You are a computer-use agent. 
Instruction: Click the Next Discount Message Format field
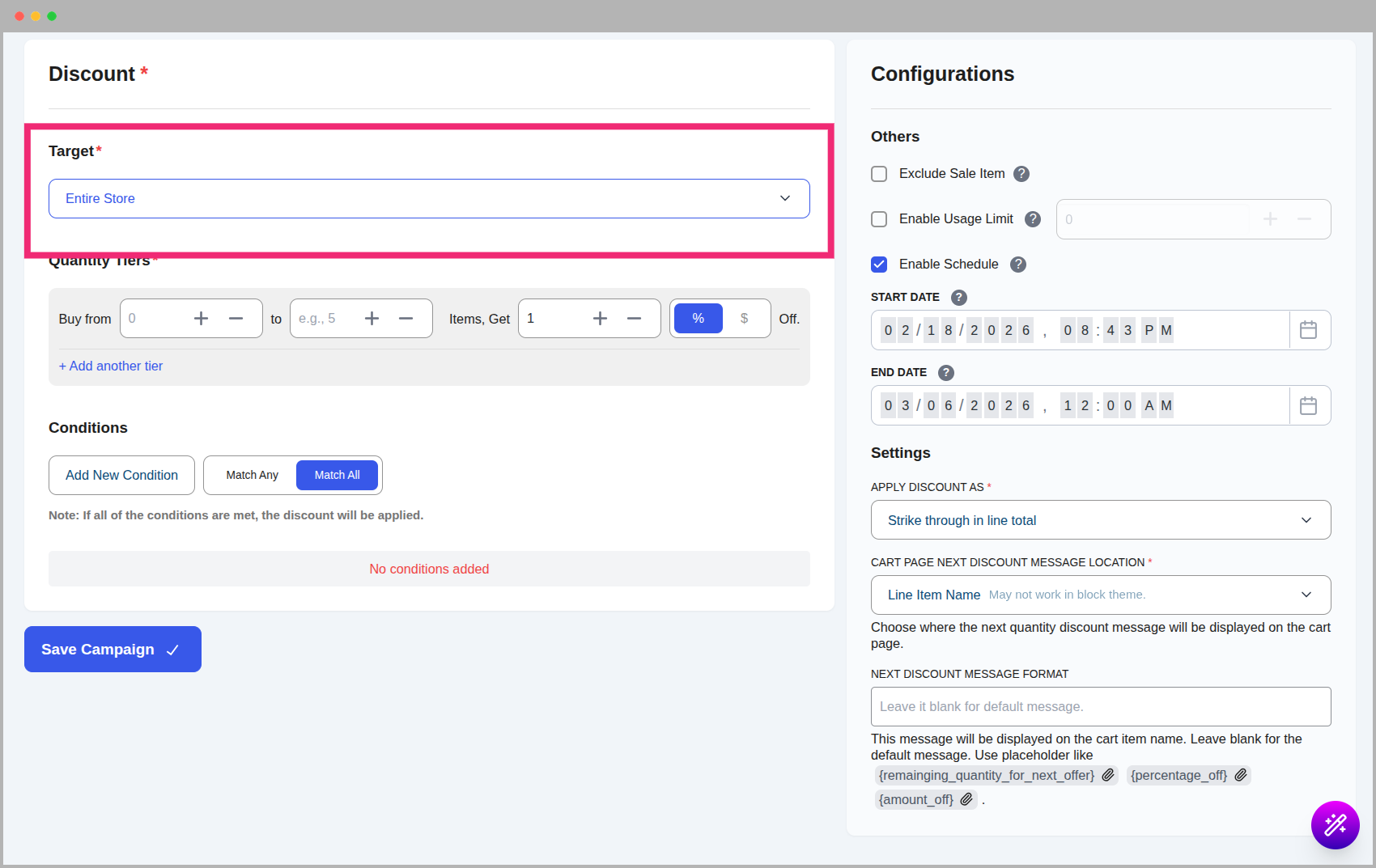(1100, 707)
